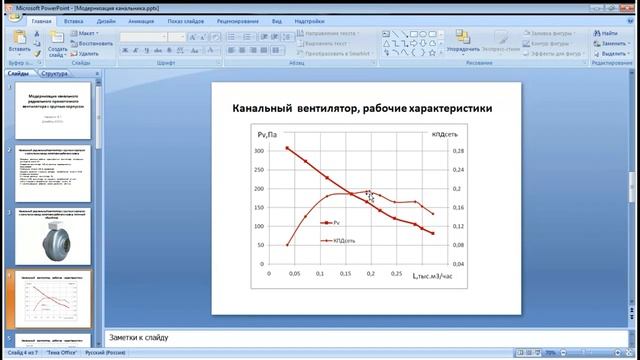This screenshot has width=640, height=360.
Task: Center the text alignment
Action: [242, 50]
